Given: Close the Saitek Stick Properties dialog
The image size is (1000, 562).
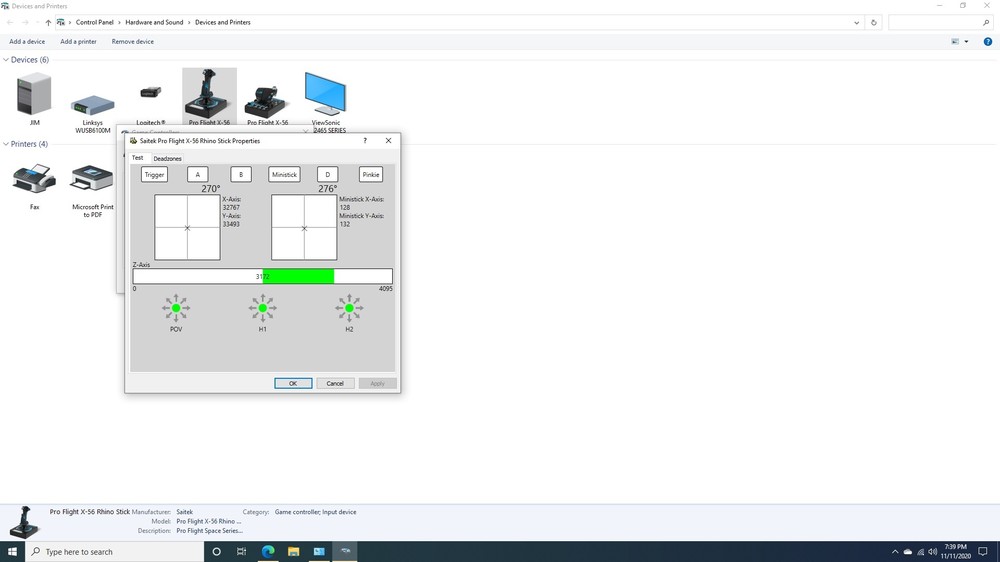Looking at the screenshot, I should [388, 140].
